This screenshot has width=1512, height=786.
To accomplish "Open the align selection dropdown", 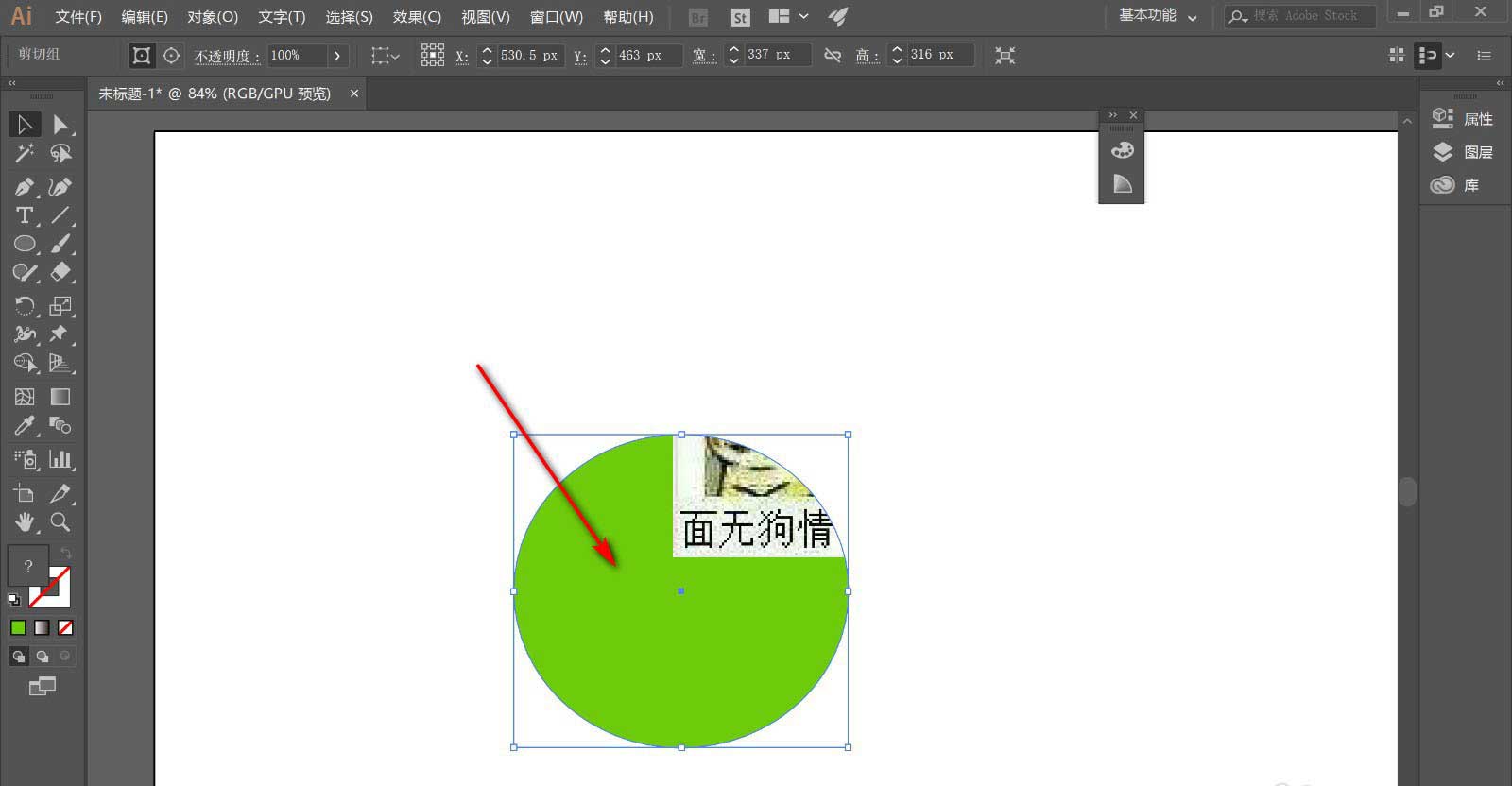I will [x=386, y=56].
